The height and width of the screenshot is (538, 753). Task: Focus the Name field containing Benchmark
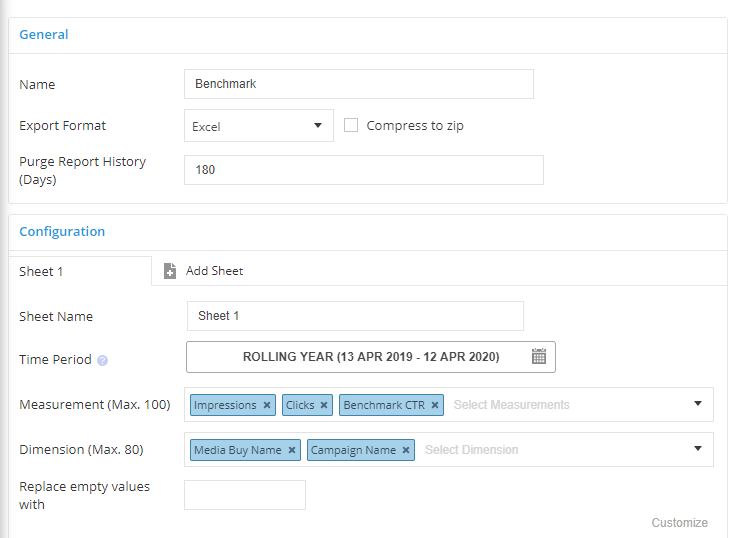click(359, 84)
